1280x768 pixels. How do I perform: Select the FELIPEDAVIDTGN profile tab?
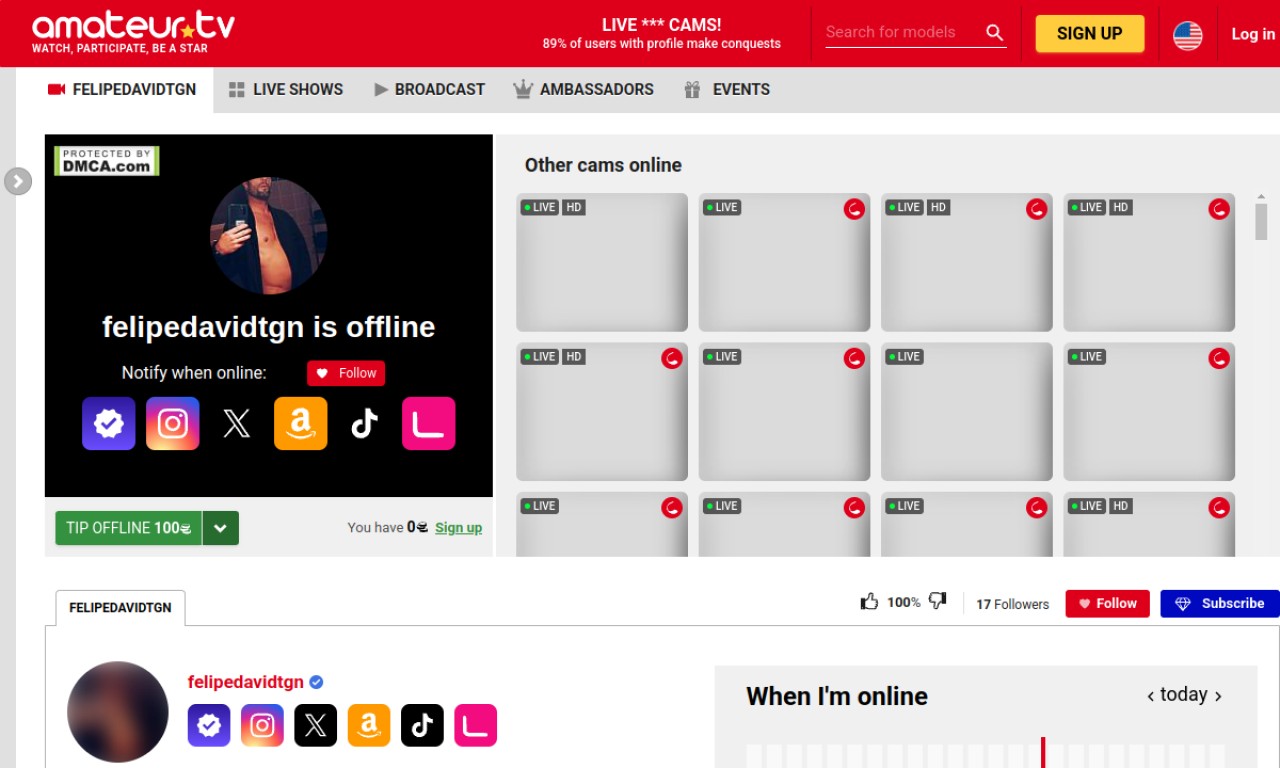pos(120,607)
